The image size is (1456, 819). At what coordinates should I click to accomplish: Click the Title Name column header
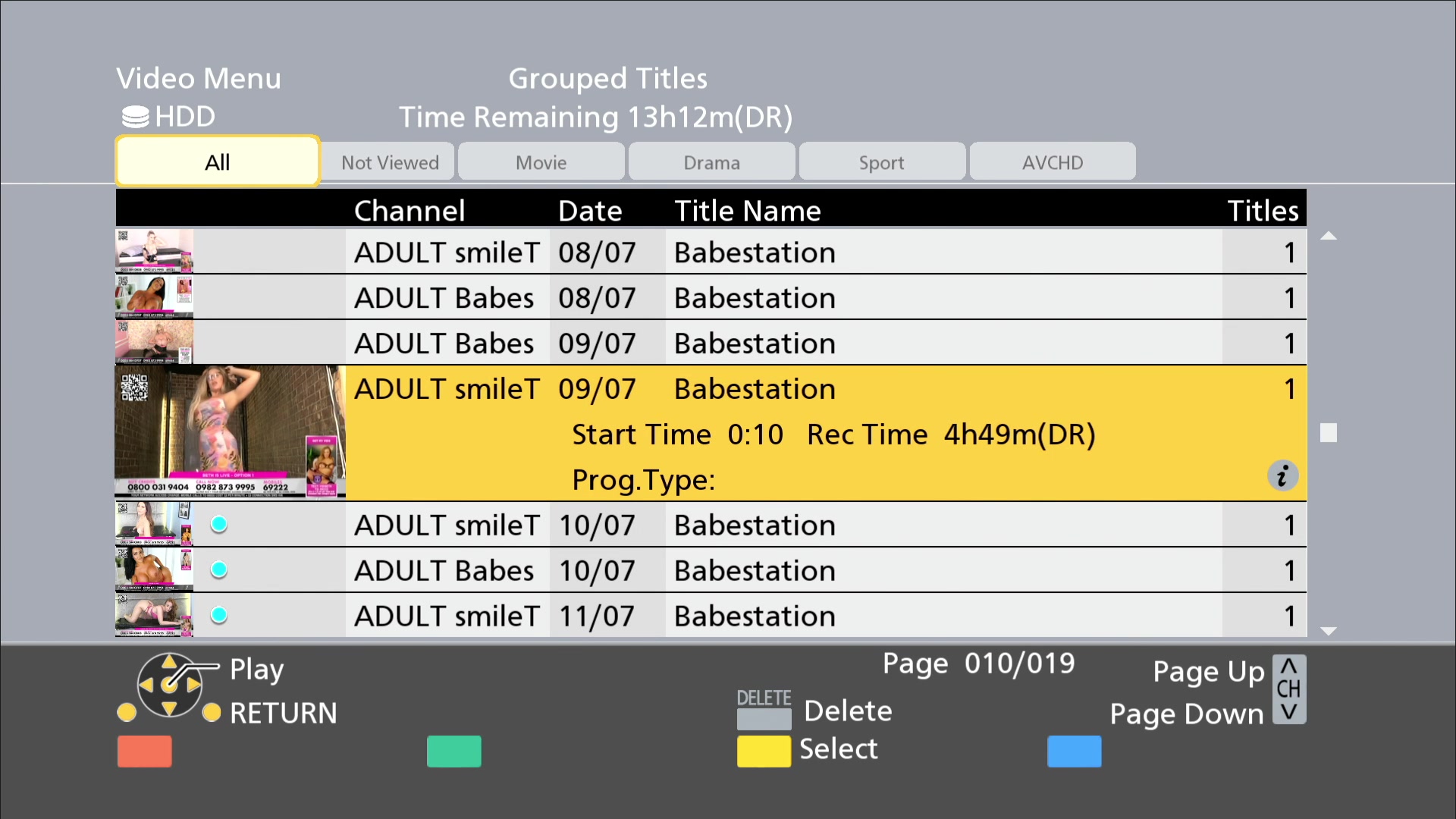pyautogui.click(x=748, y=210)
